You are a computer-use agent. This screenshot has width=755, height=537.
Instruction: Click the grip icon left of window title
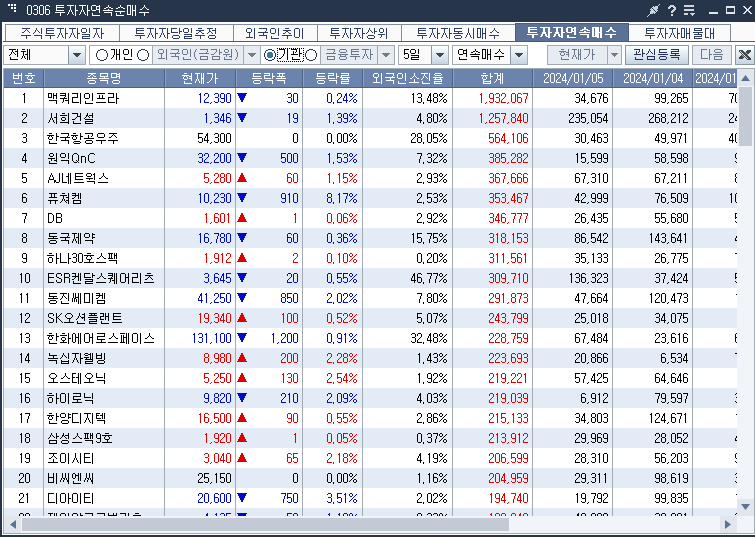pyautogui.click(x=13, y=8)
